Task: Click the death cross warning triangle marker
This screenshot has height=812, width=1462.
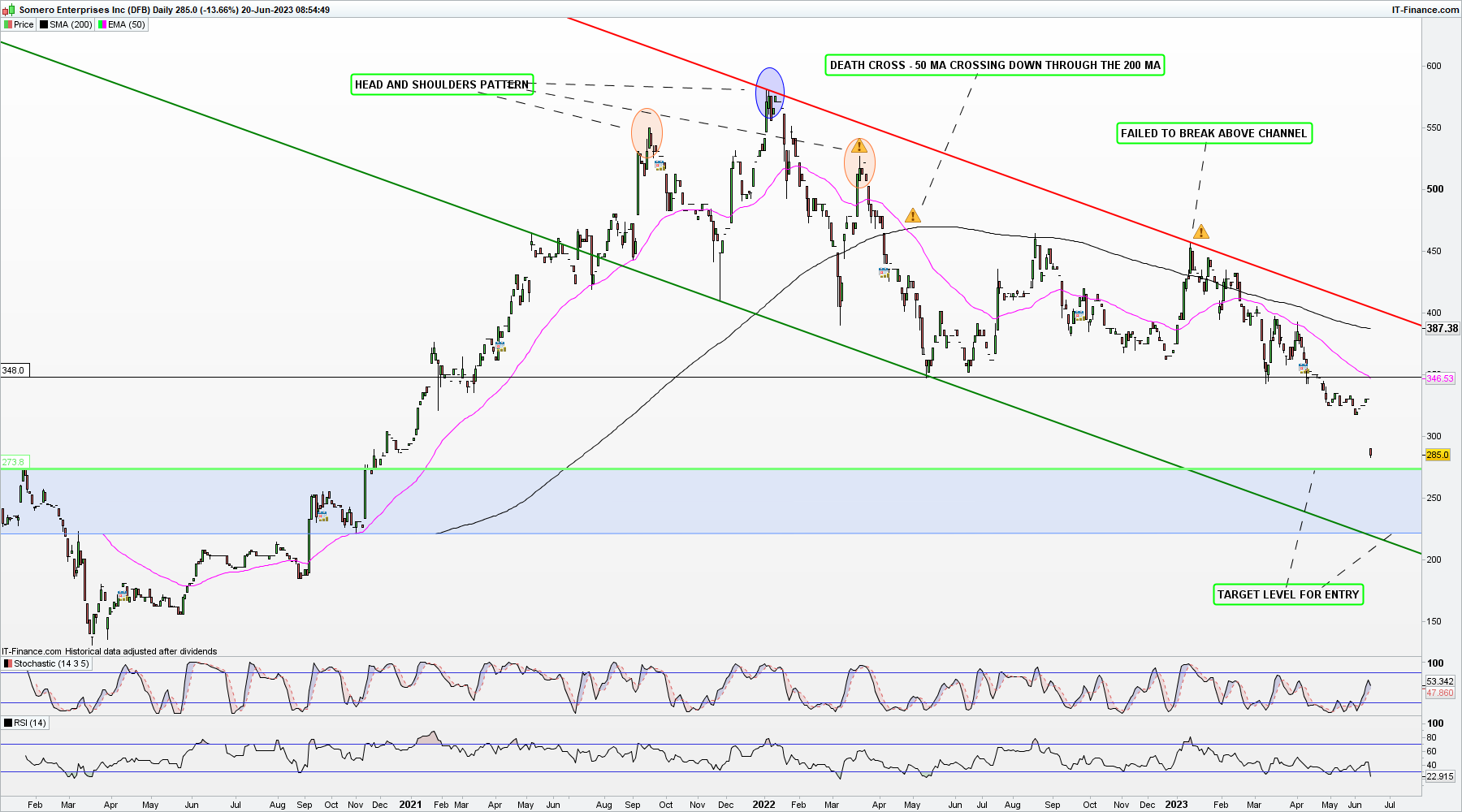Action: click(x=913, y=215)
